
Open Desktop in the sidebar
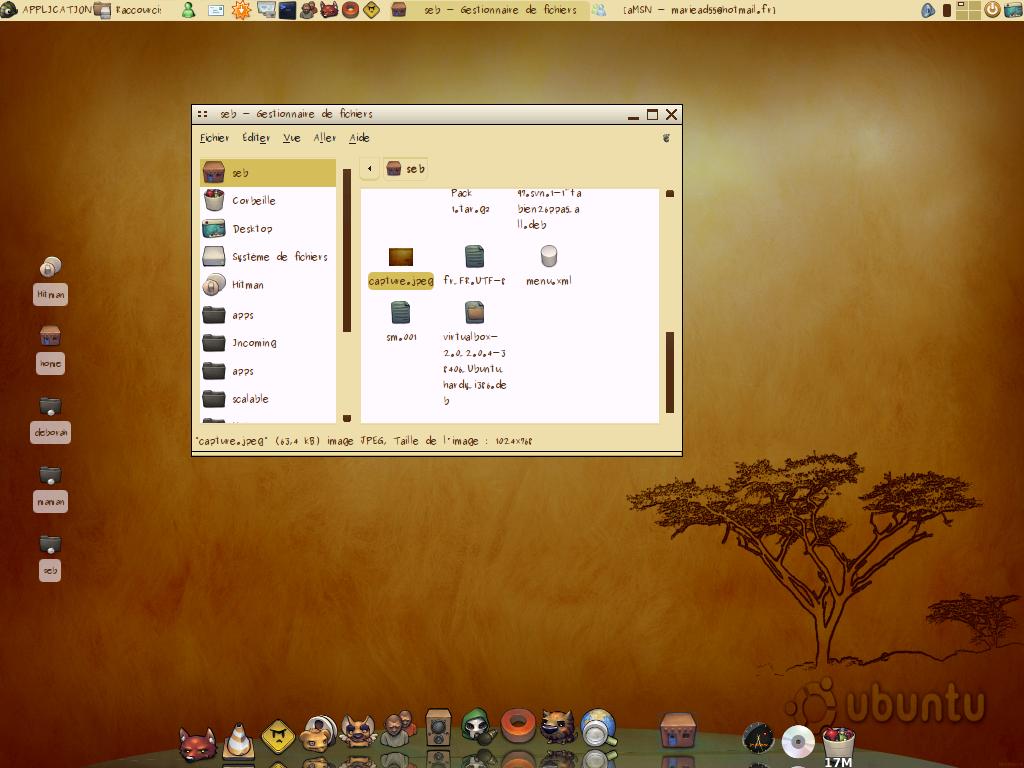268,229
